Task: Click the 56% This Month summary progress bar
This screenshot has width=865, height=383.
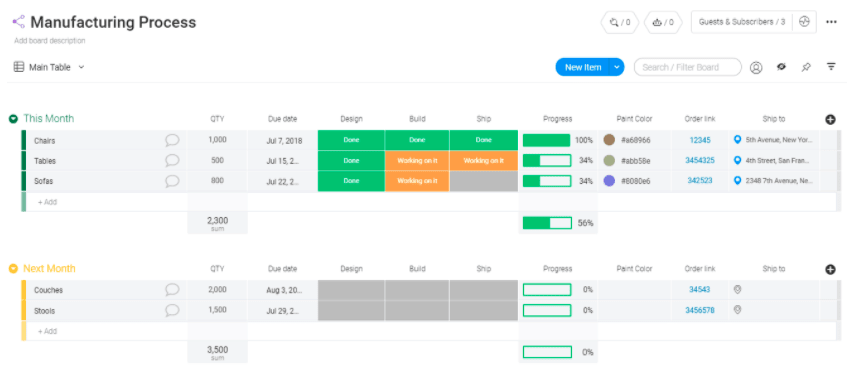Action: point(547,223)
